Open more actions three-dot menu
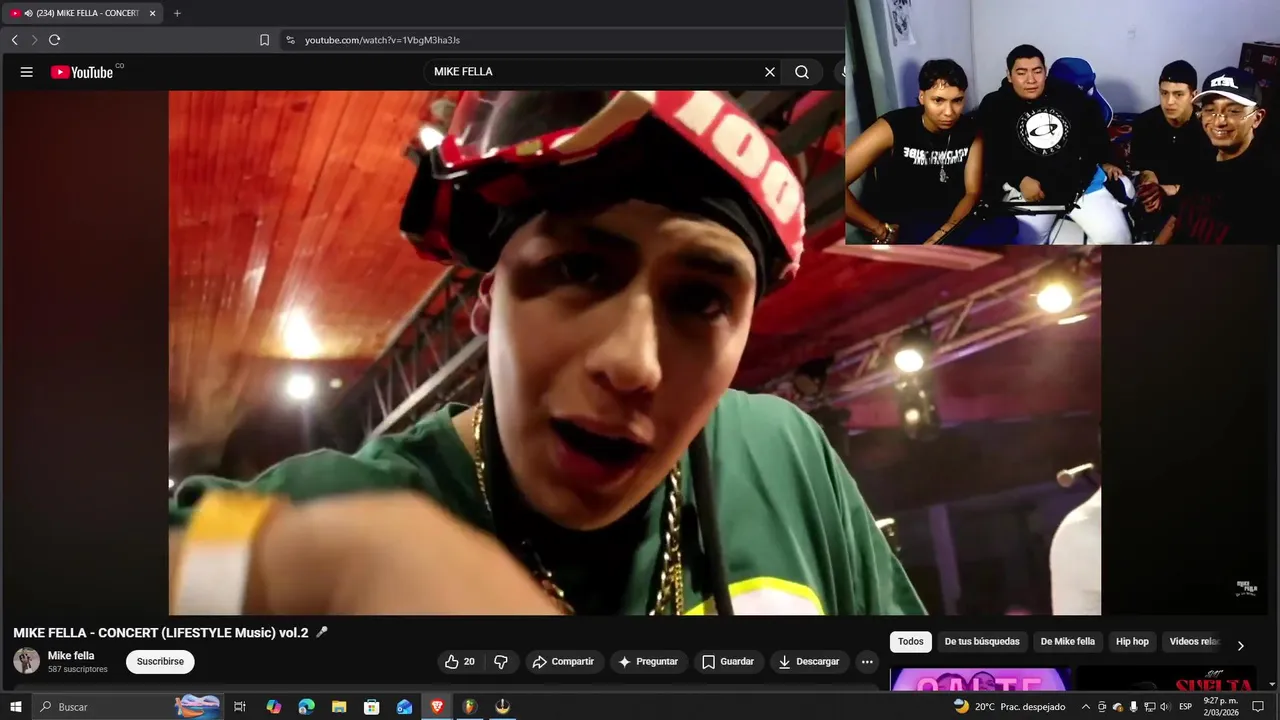Image resolution: width=1280 pixels, height=720 pixels. tap(867, 661)
